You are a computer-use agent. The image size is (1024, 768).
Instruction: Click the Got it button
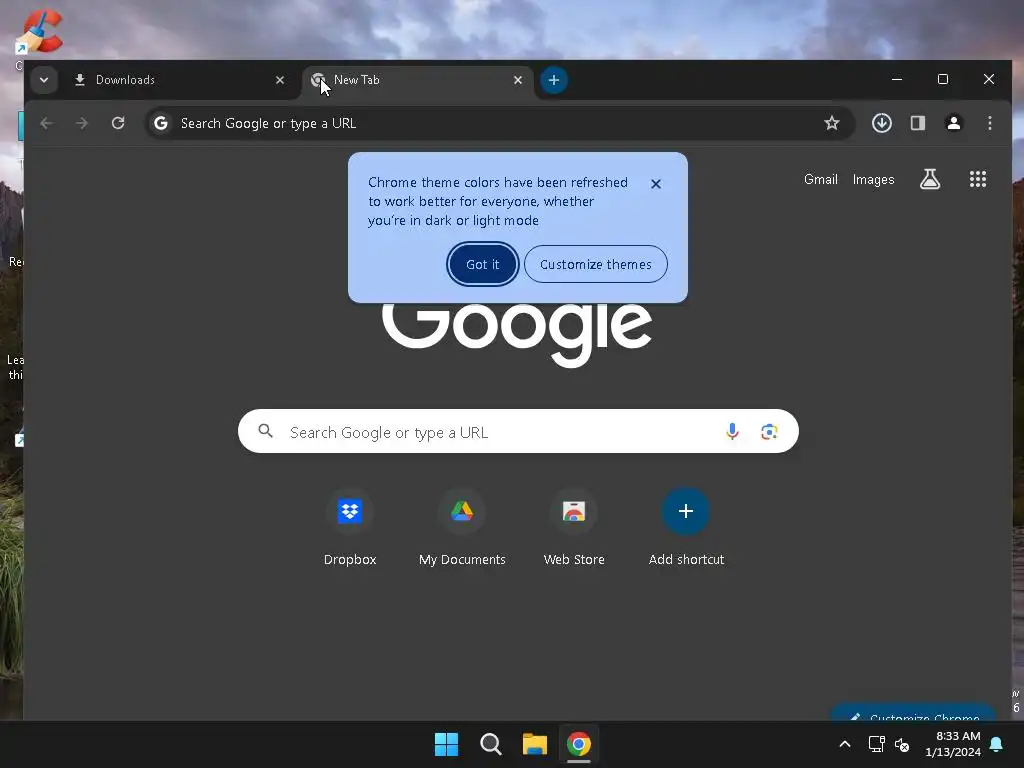(x=483, y=264)
